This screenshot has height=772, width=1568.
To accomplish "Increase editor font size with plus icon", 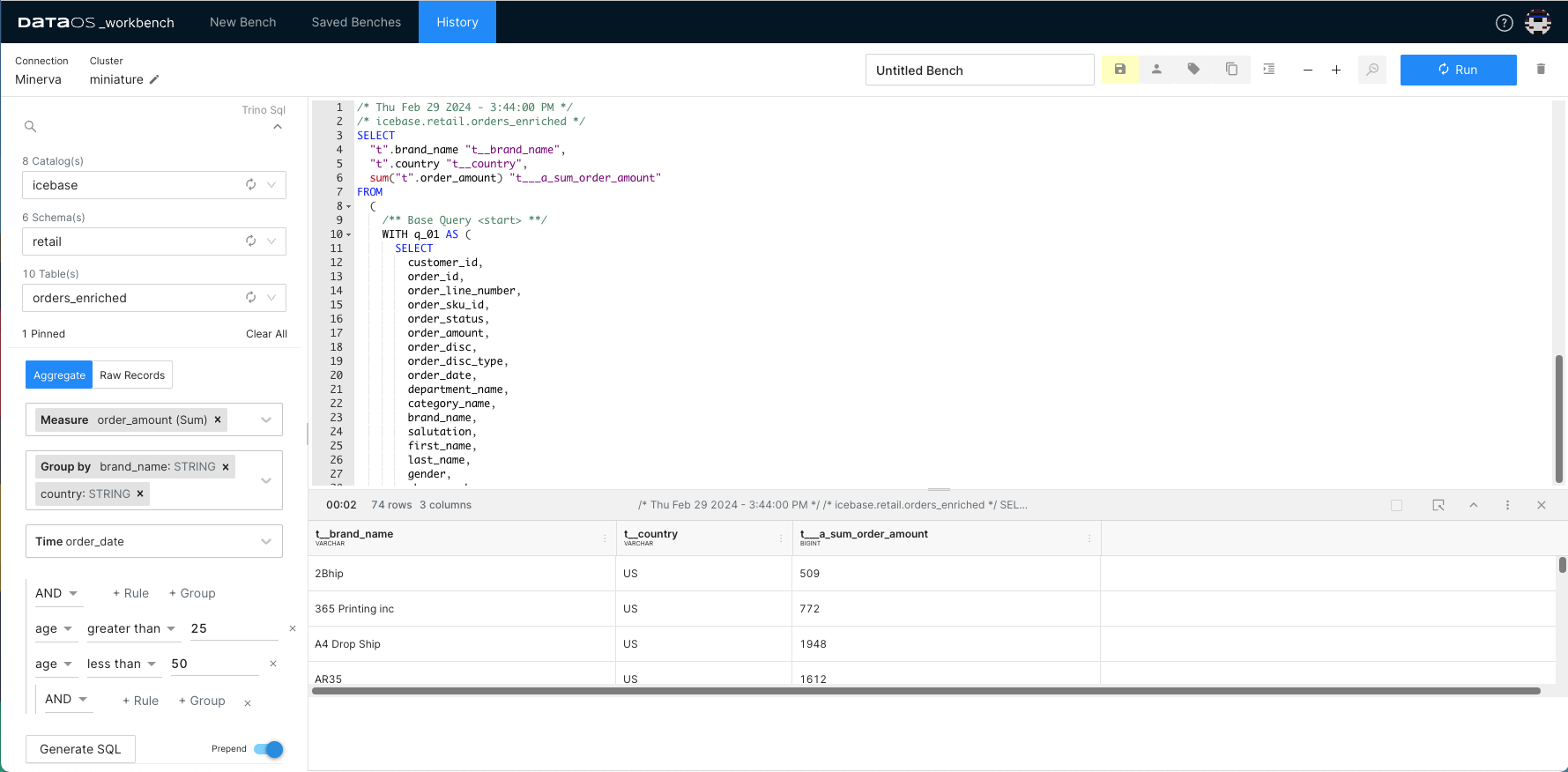I will (1336, 70).
